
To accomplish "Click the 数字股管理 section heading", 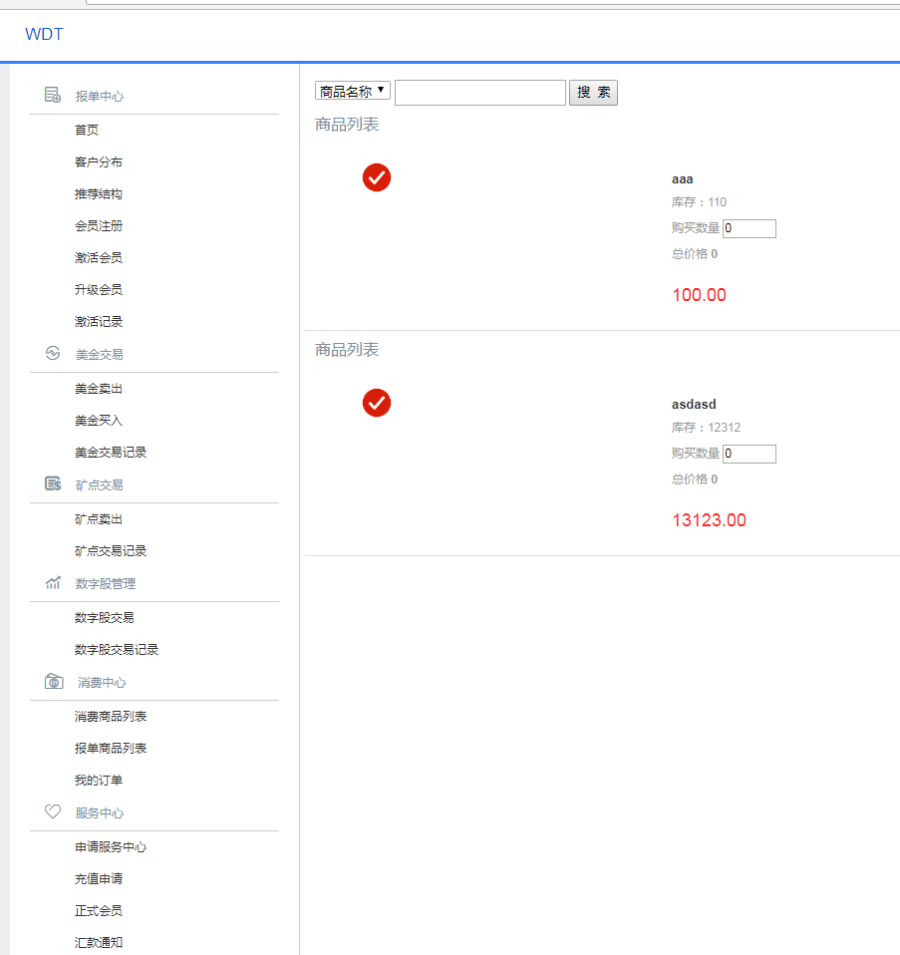I will [x=105, y=583].
